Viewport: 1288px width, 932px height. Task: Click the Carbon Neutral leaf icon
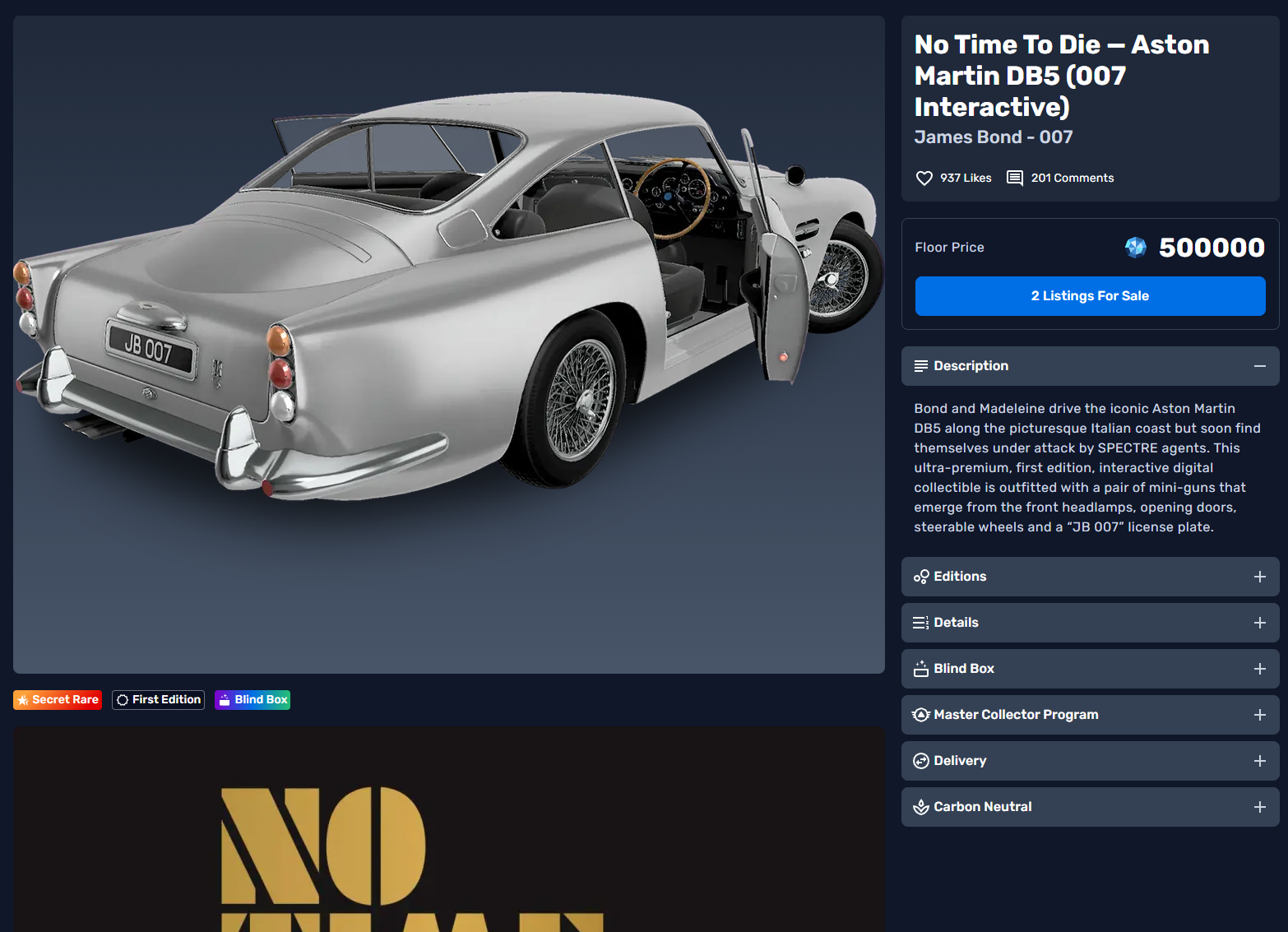(x=921, y=807)
